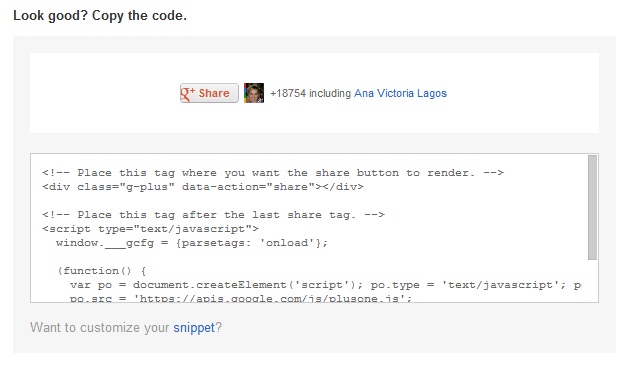The height and width of the screenshot is (372, 621).
Task: Click the po.src plusone.js line
Action: (241, 298)
